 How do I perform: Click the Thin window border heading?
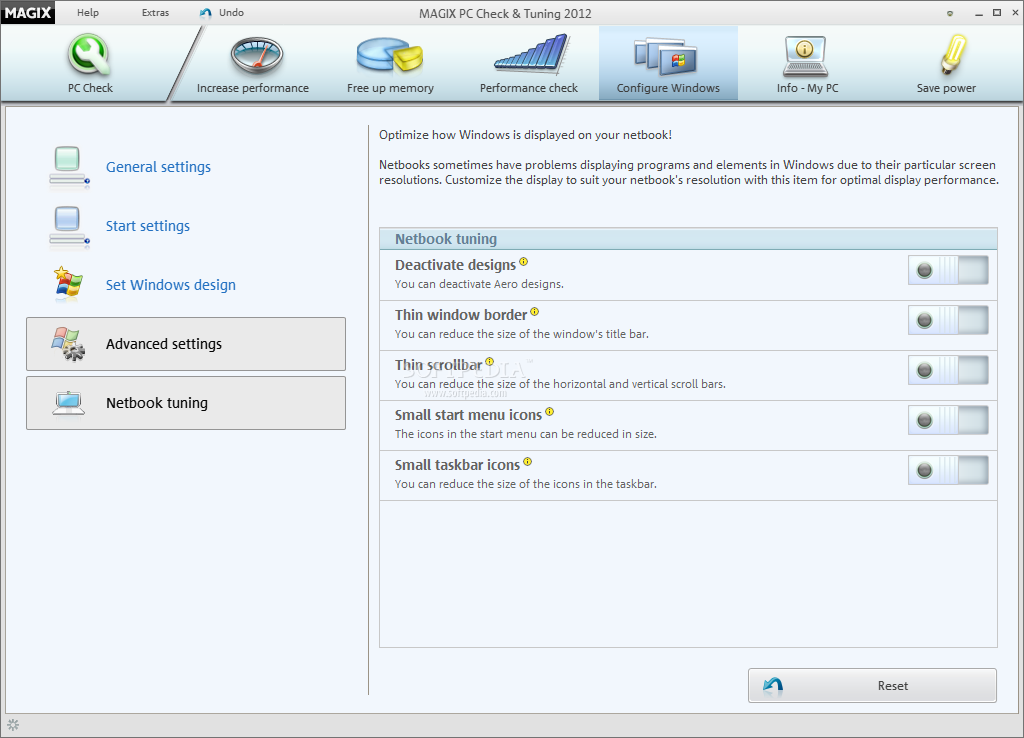click(460, 315)
